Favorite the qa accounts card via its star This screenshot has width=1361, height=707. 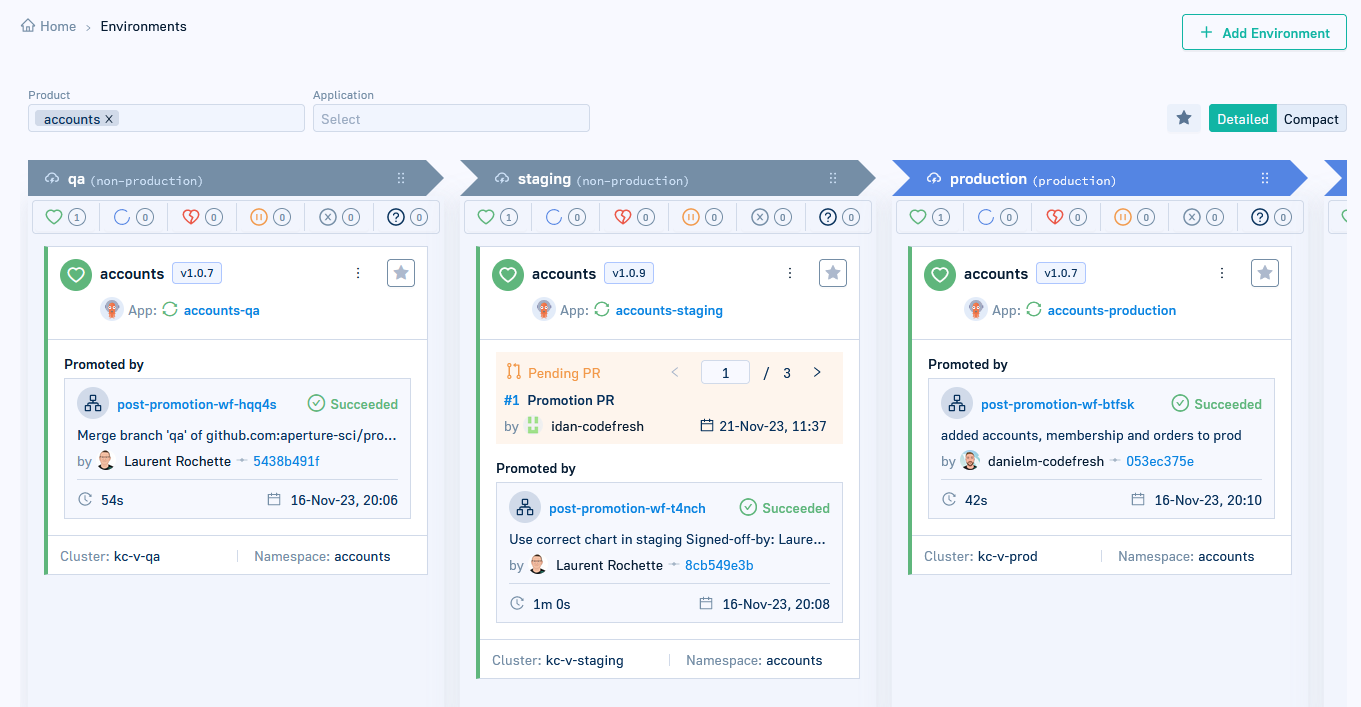(x=401, y=272)
